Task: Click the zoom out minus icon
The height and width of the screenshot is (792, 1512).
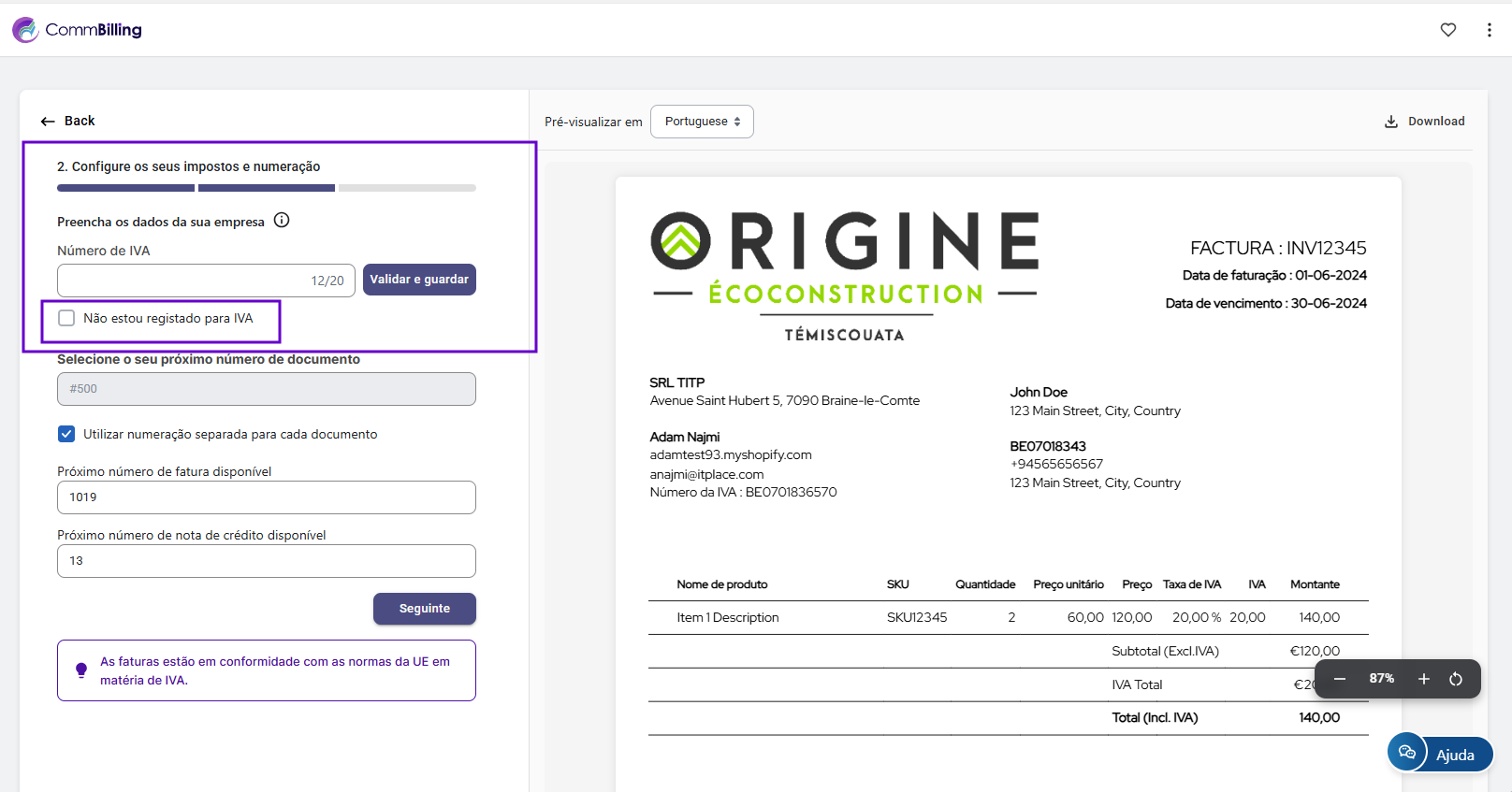Action: coord(1340,679)
